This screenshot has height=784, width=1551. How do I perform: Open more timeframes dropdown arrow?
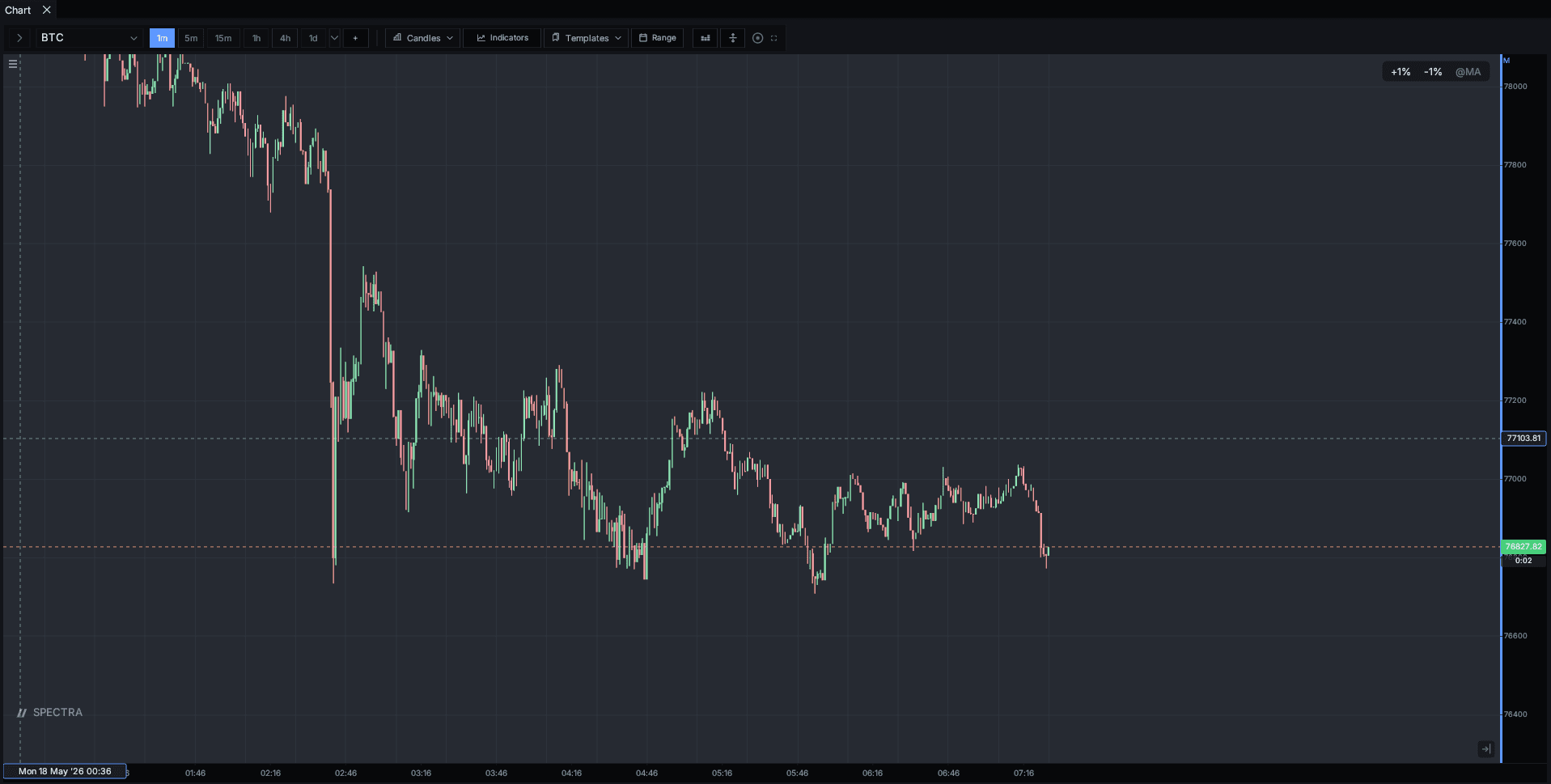coord(334,38)
